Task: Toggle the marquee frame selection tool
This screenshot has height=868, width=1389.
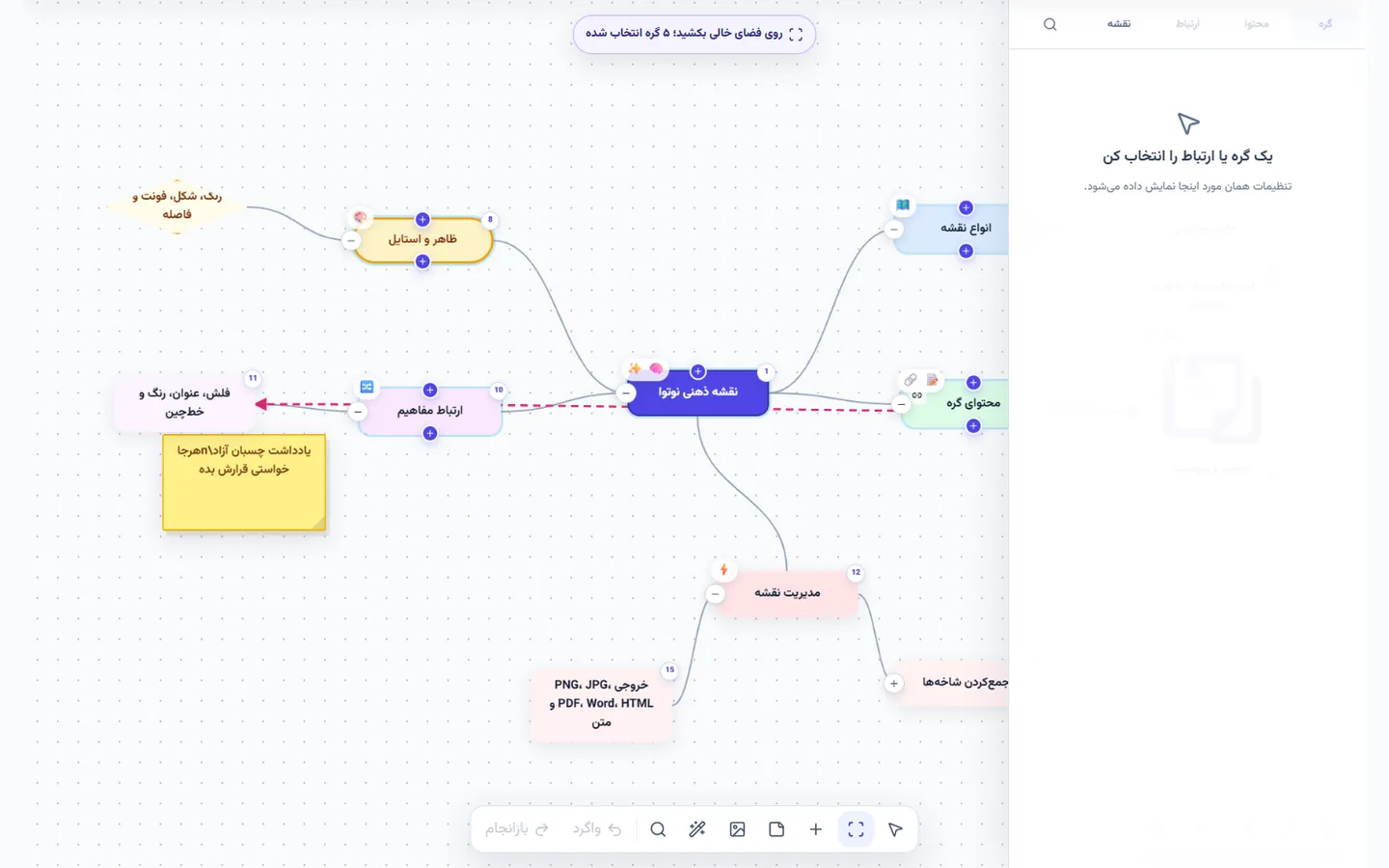Action: click(x=856, y=829)
